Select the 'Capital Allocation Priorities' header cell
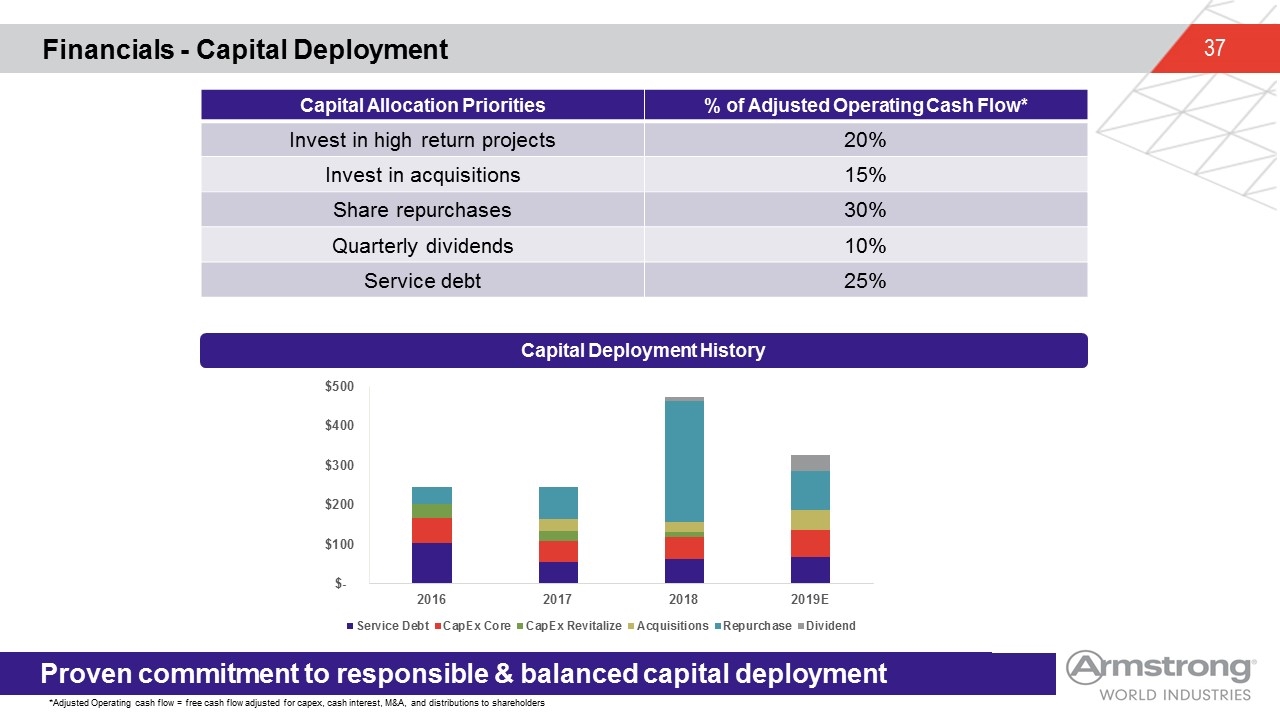 (422, 105)
